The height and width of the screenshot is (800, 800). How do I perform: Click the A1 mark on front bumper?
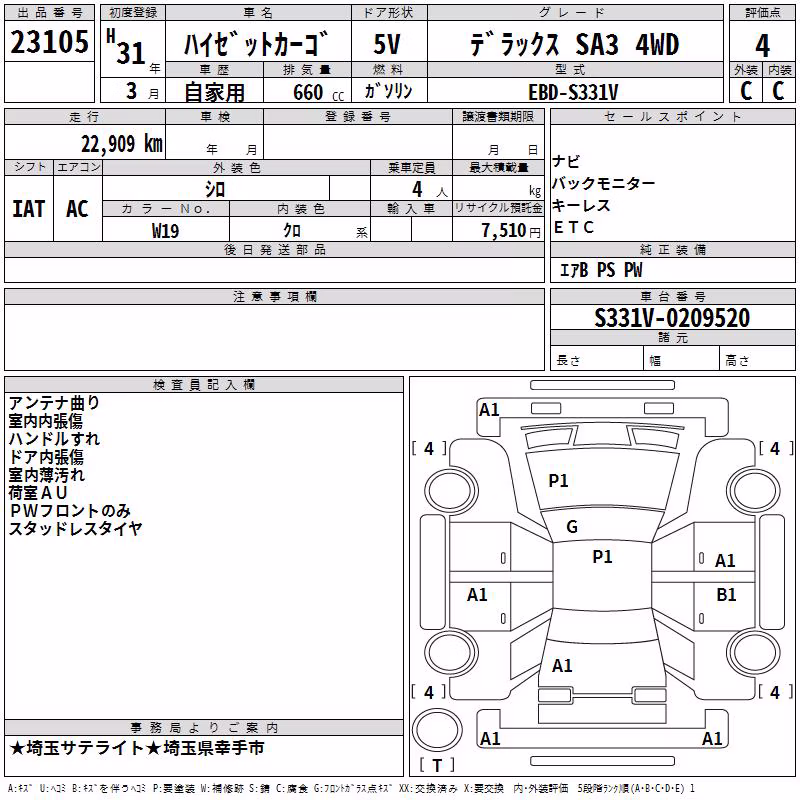pos(489,410)
